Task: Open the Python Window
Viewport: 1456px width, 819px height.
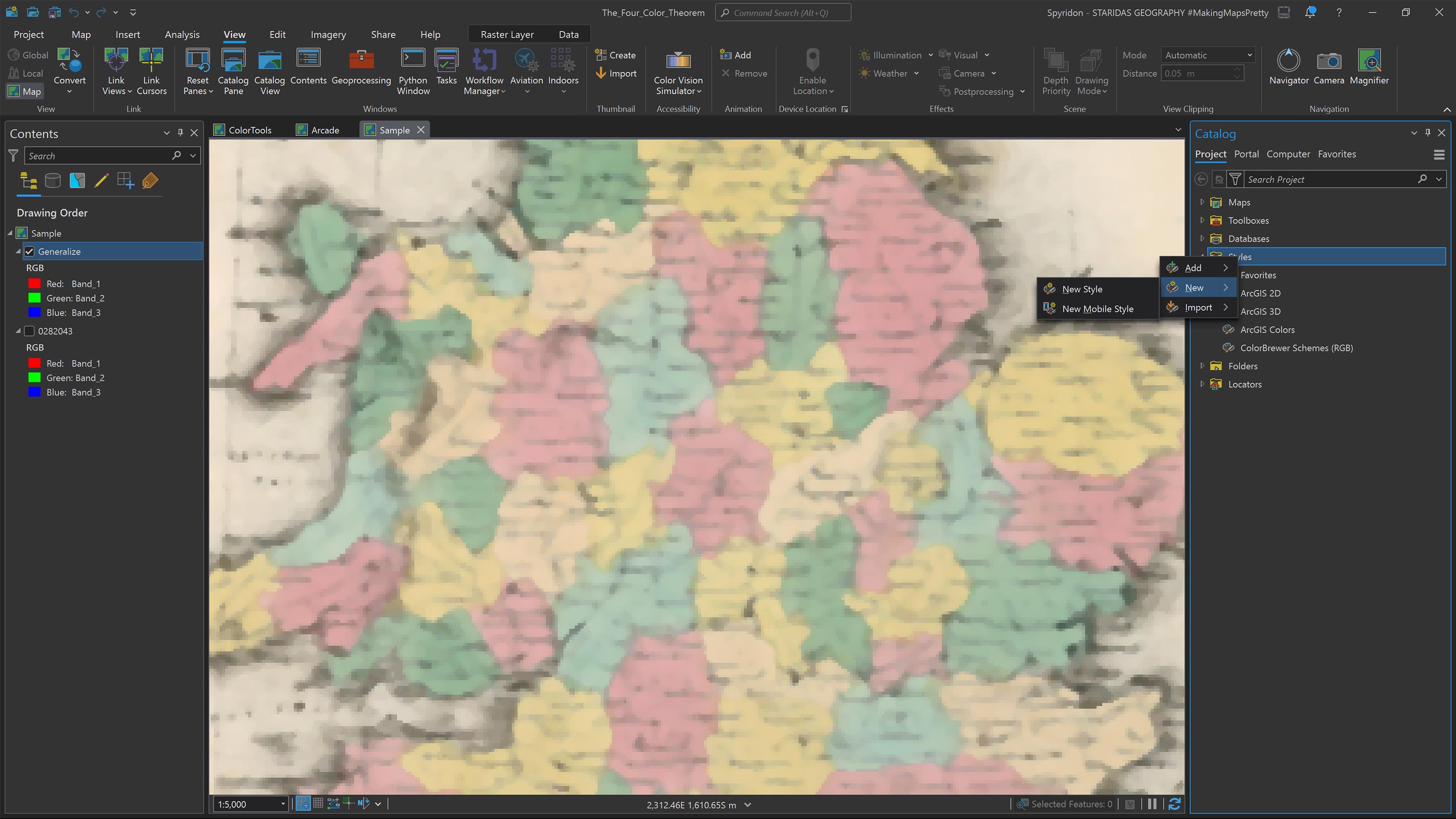Action: click(413, 71)
